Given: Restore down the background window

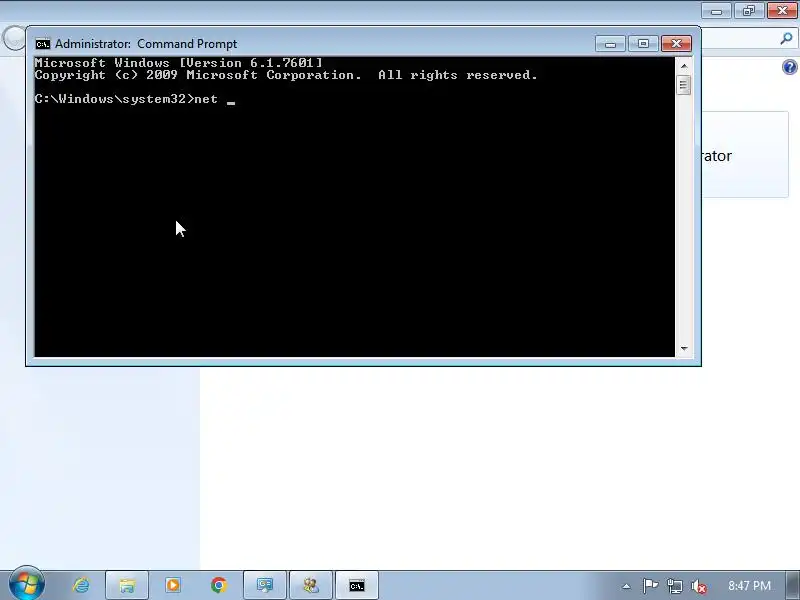Looking at the screenshot, I should coord(749,10).
